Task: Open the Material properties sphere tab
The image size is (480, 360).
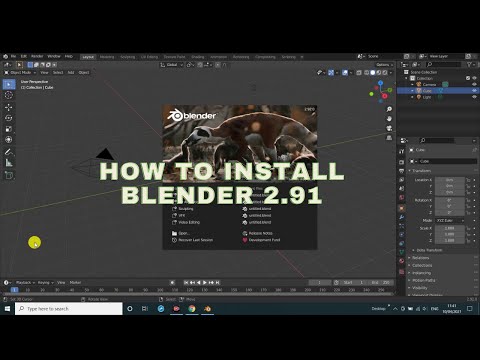Action: [x=402, y=261]
